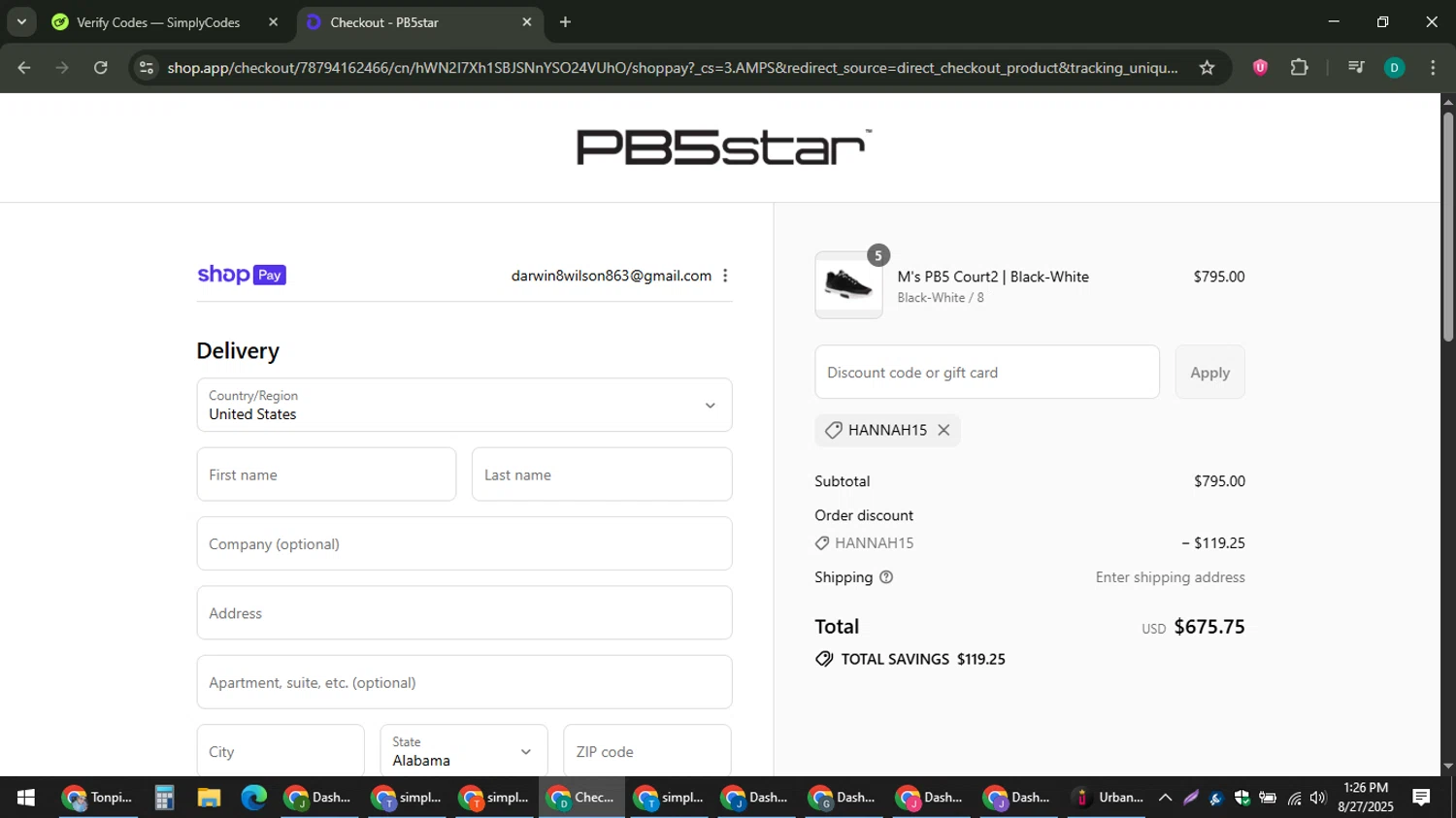Image resolution: width=1456 pixels, height=818 pixels.
Task: Click the City field
Action: 281,751
